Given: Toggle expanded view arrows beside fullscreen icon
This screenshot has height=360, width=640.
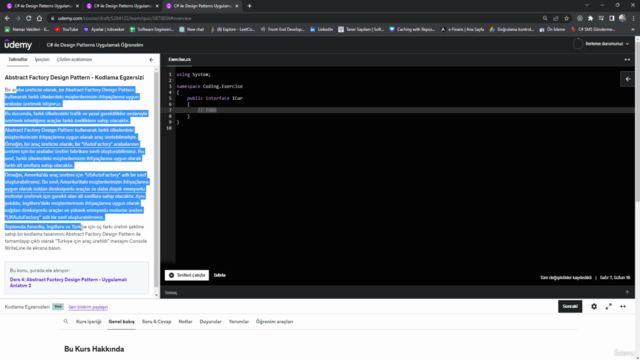Looking at the screenshot, I should click(x=623, y=307).
